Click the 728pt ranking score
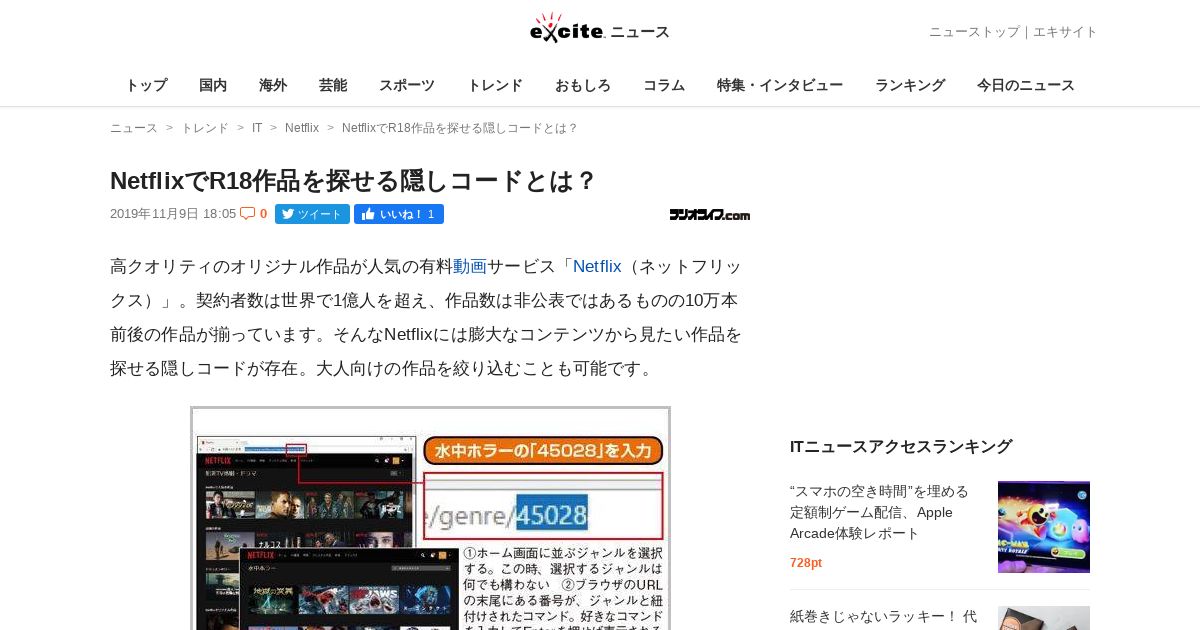Image resolution: width=1200 pixels, height=630 pixels. [806, 563]
